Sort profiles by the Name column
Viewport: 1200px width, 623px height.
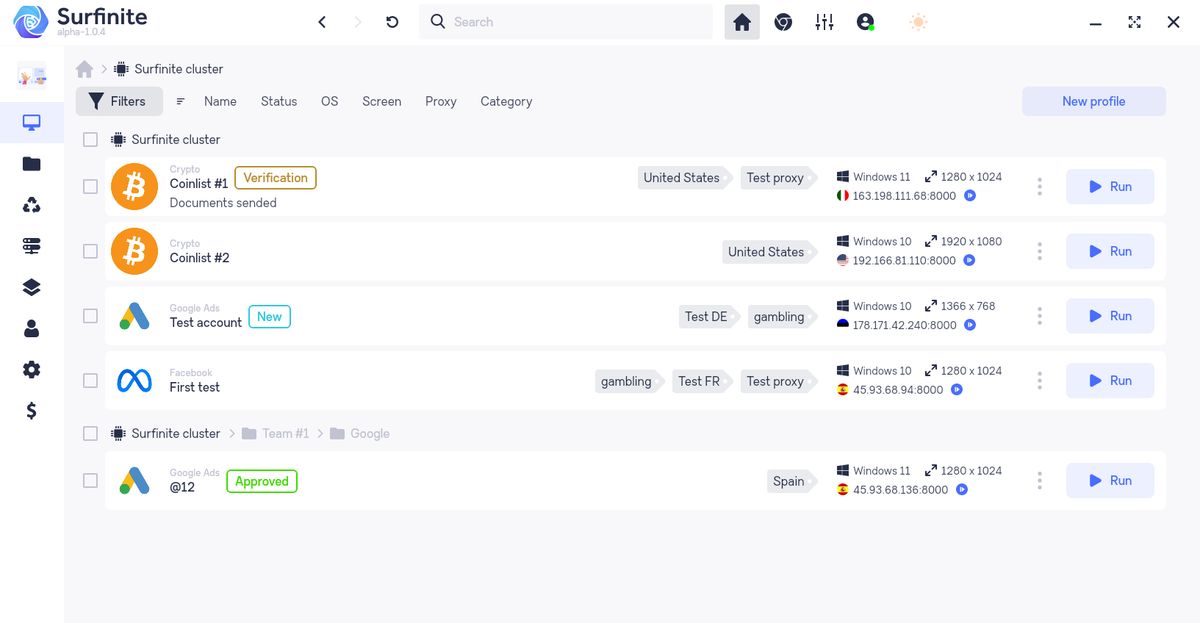pyautogui.click(x=219, y=101)
